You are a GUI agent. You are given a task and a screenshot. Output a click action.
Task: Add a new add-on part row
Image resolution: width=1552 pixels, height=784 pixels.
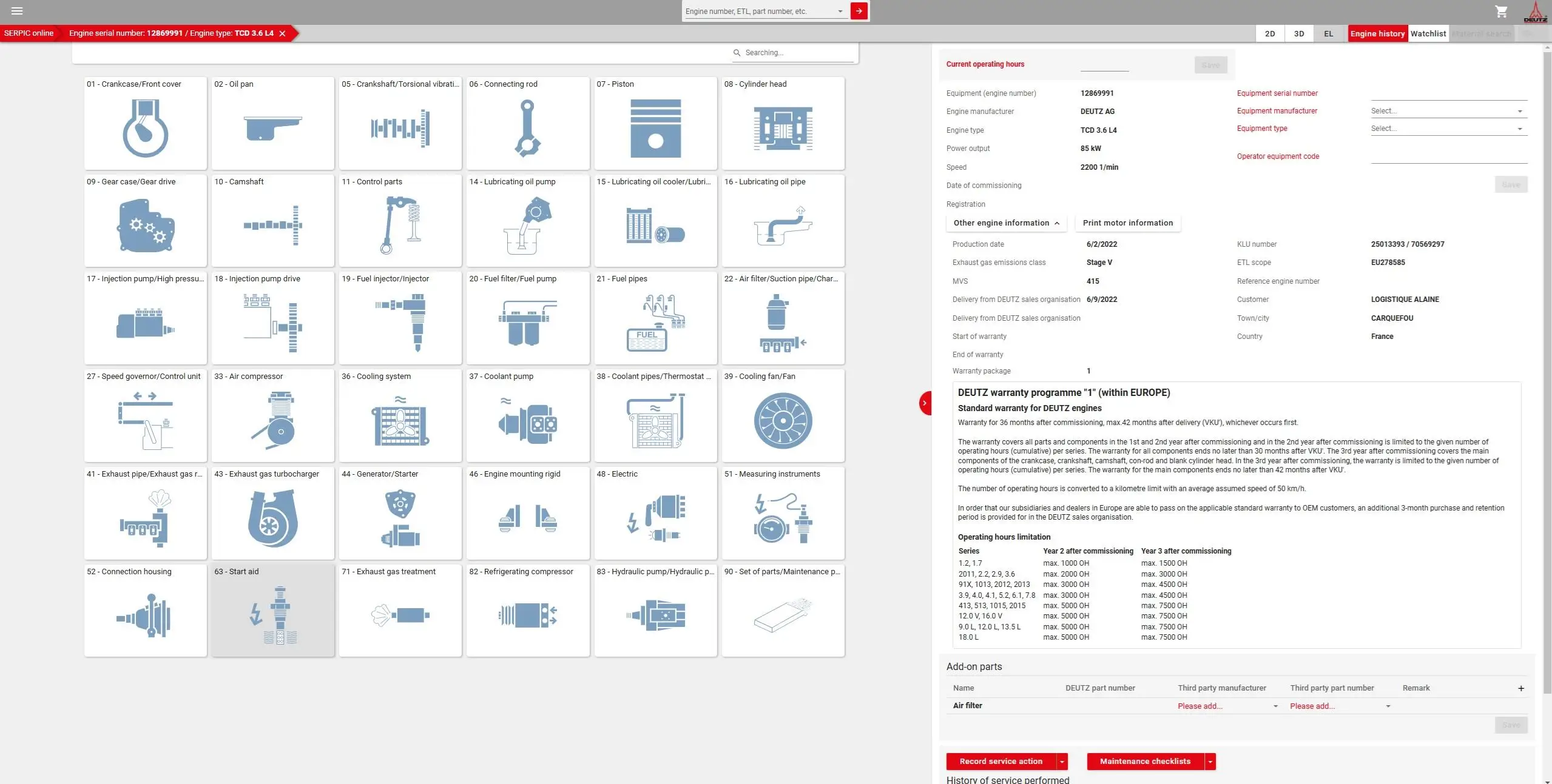[1520, 688]
